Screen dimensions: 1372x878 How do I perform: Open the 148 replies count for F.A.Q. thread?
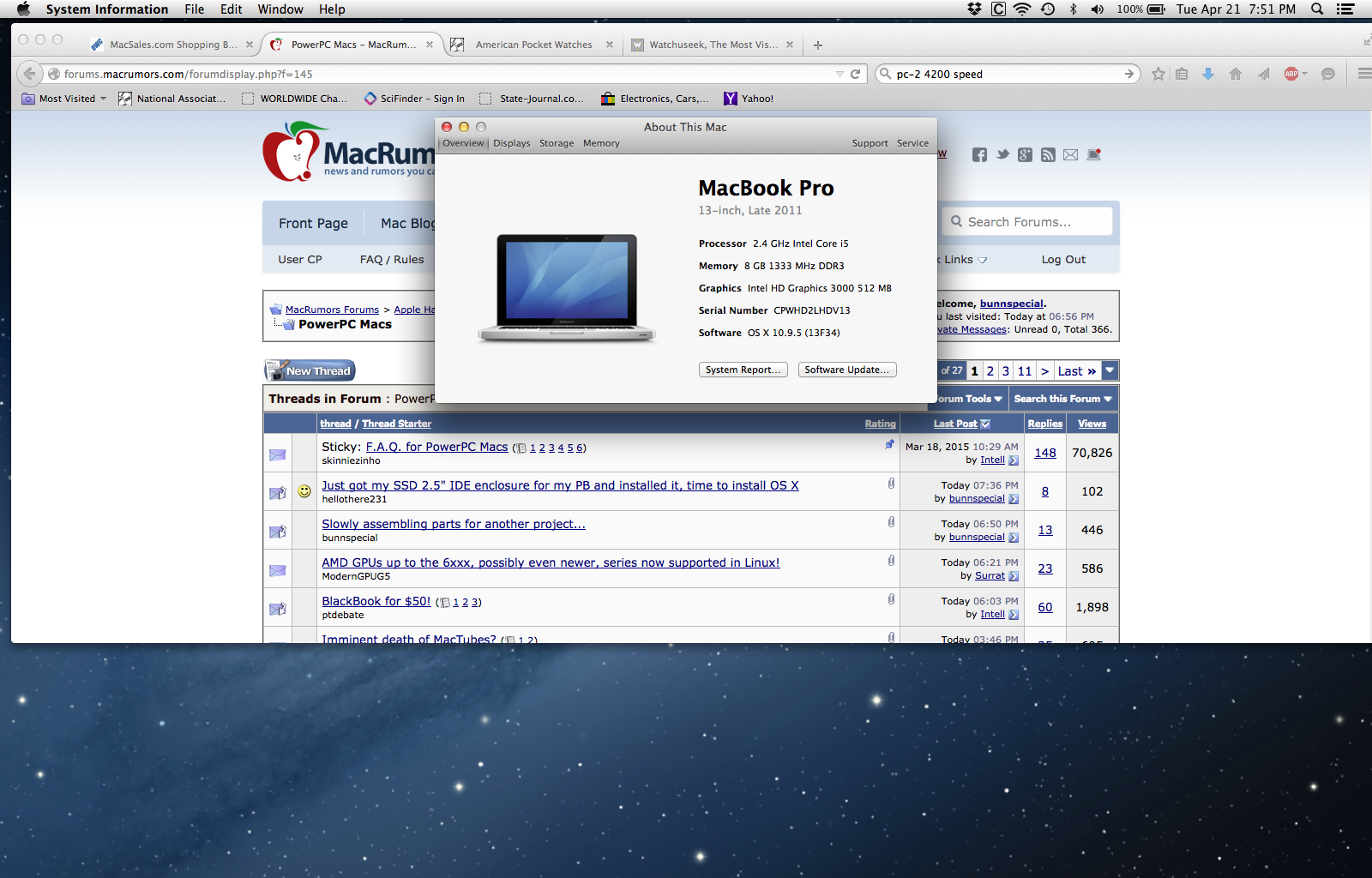pyautogui.click(x=1045, y=453)
